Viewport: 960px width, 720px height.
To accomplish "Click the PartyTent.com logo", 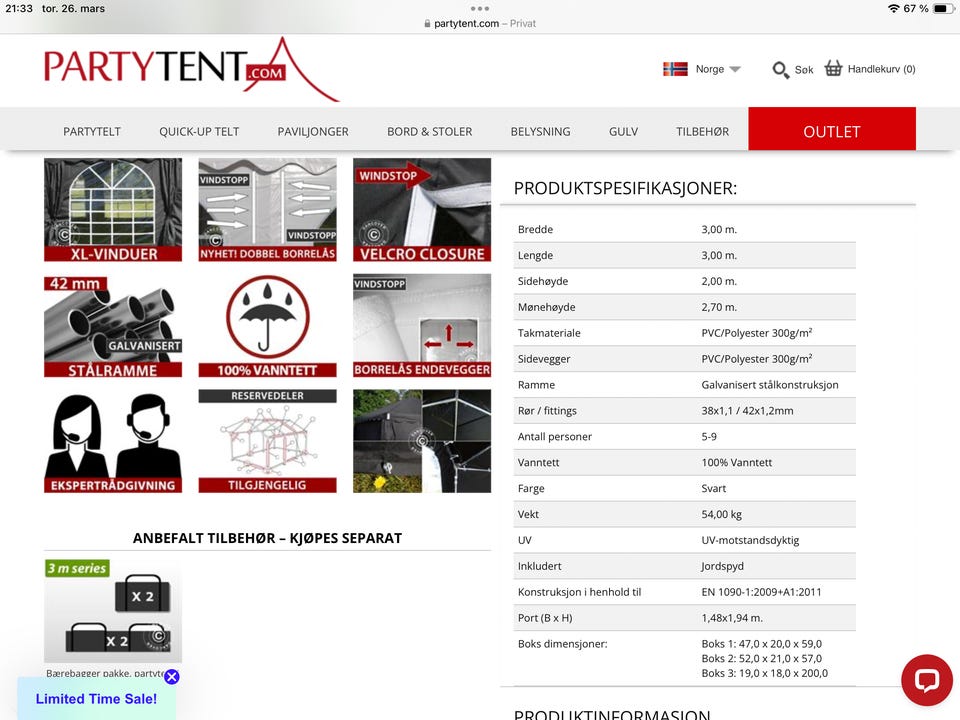I will tap(191, 69).
